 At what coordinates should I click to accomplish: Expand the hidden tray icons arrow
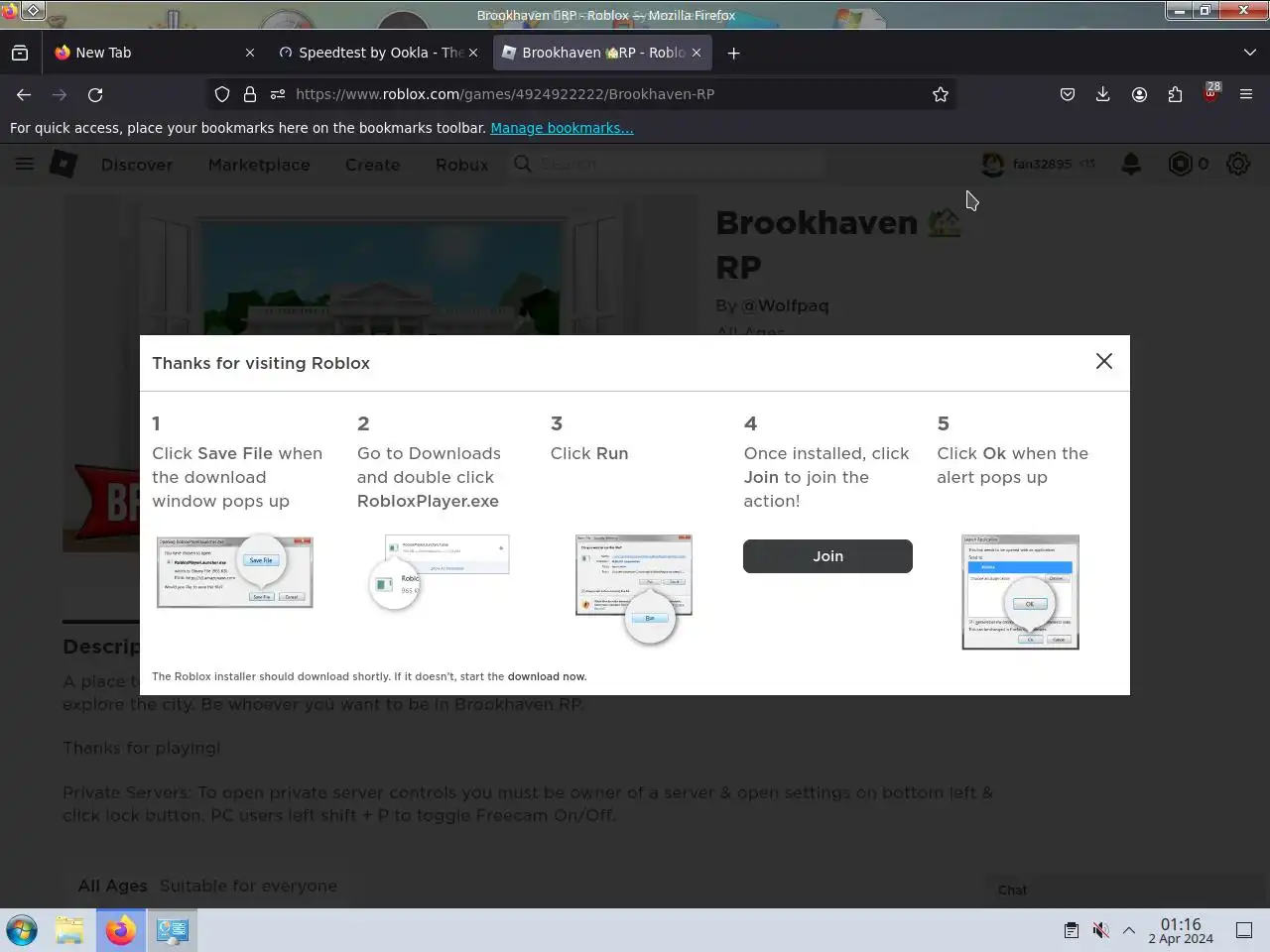coord(1129,930)
